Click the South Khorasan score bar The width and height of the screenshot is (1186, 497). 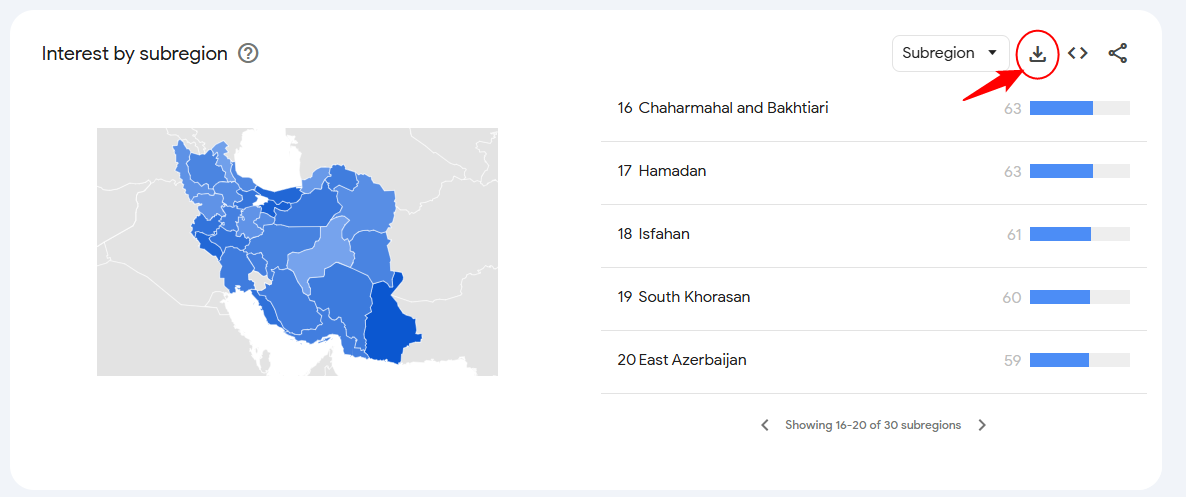point(1079,297)
